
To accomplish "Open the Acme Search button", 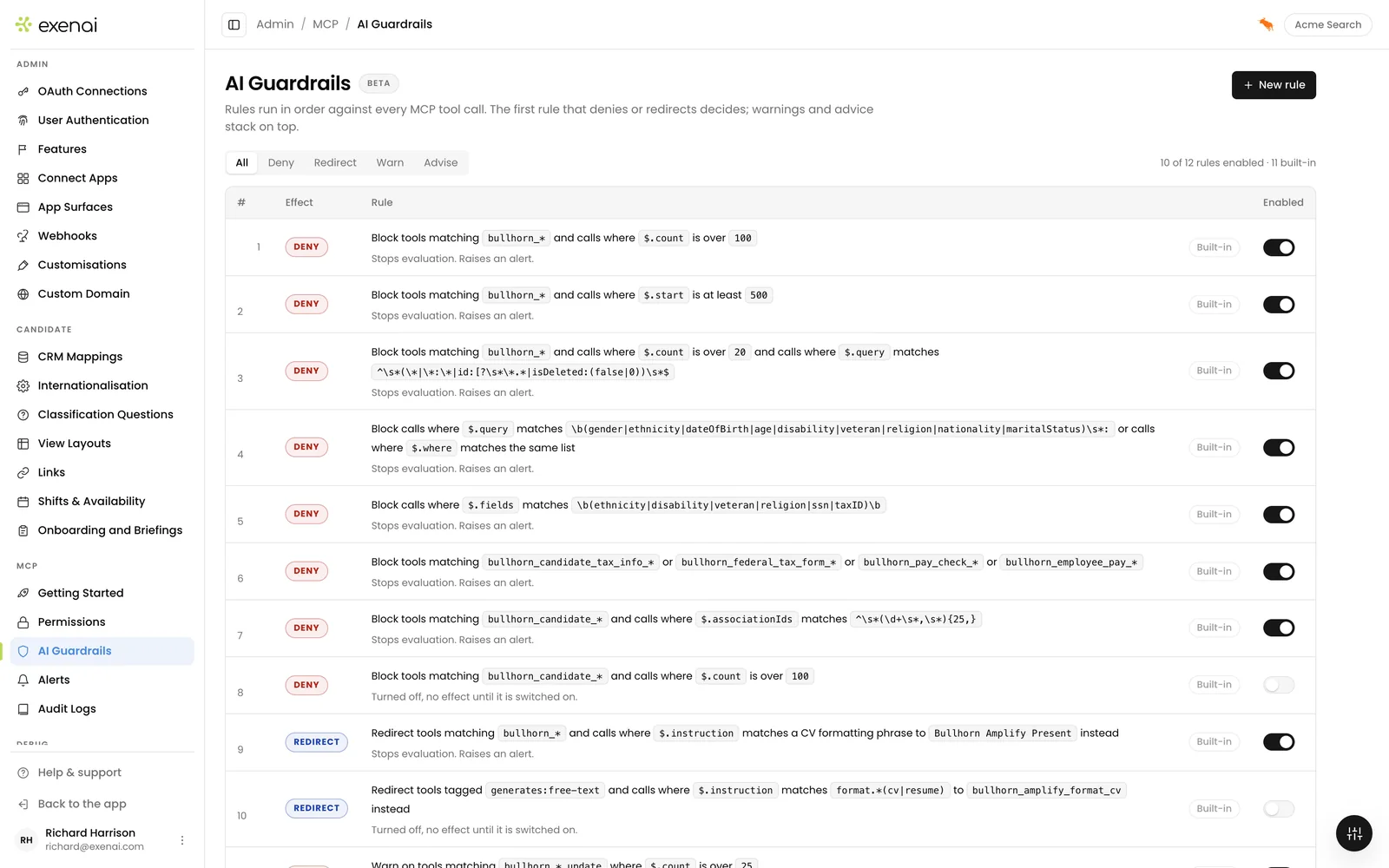I will (x=1327, y=24).
